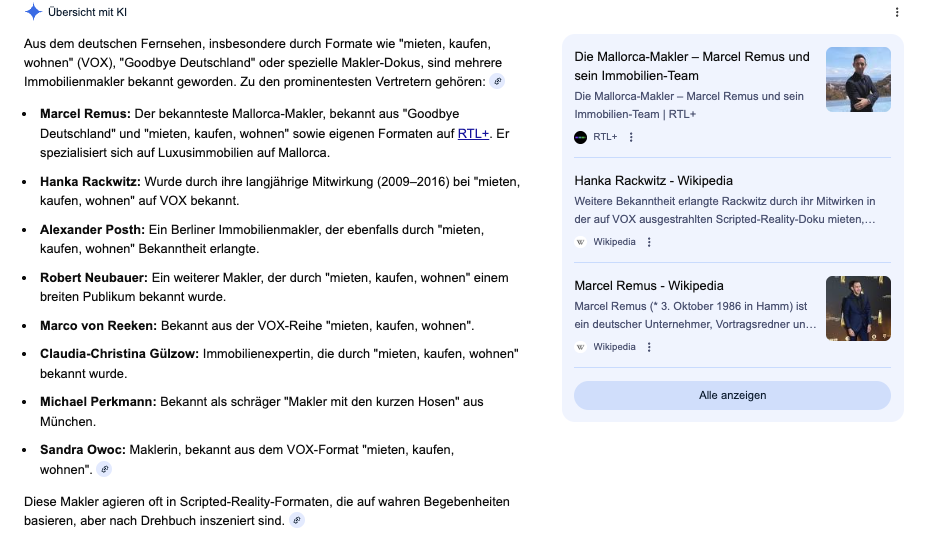Click the RTL+ source logo icon
The height and width of the screenshot is (541, 925).
(581, 137)
